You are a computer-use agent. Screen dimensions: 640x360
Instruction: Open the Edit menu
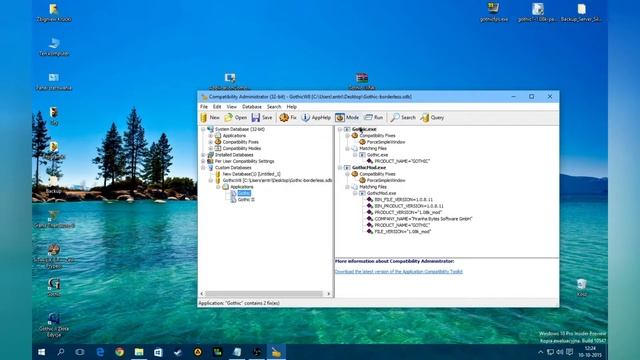[217, 107]
